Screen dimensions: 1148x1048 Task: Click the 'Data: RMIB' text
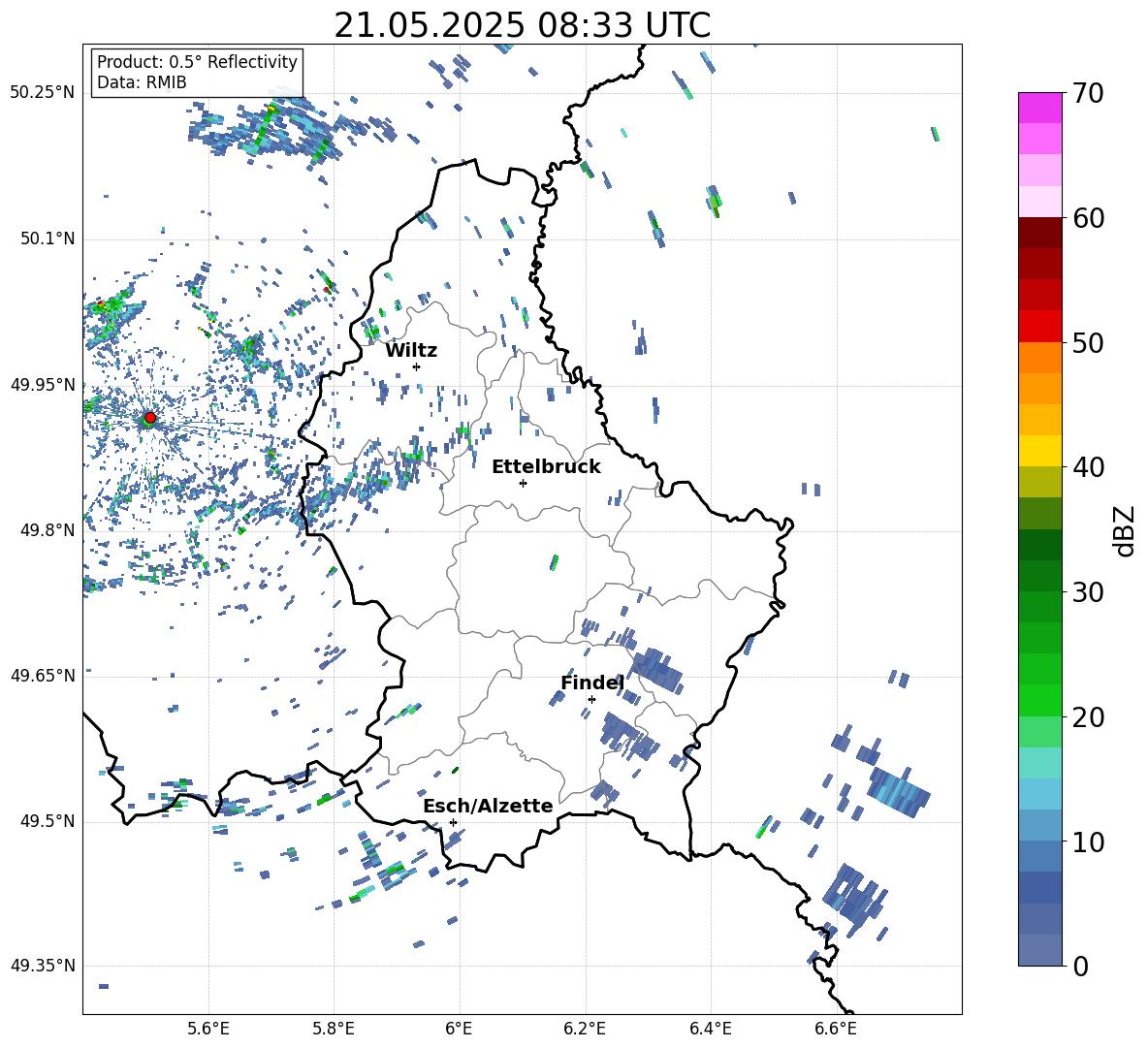point(142,82)
